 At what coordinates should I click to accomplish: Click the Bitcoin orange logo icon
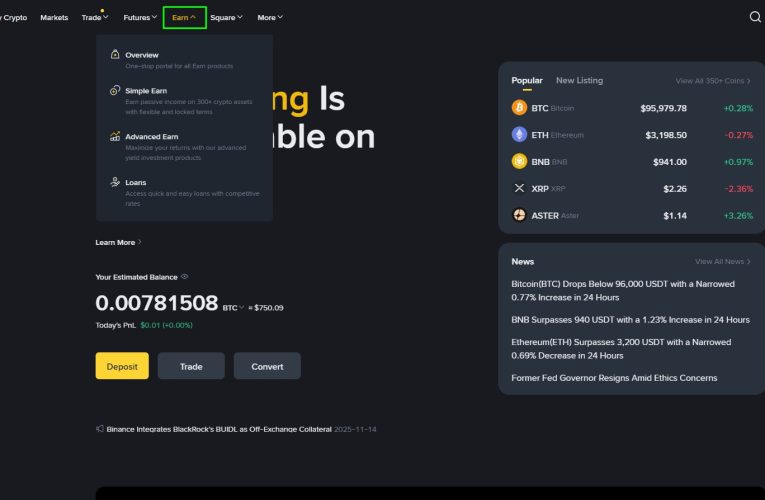pyautogui.click(x=519, y=107)
